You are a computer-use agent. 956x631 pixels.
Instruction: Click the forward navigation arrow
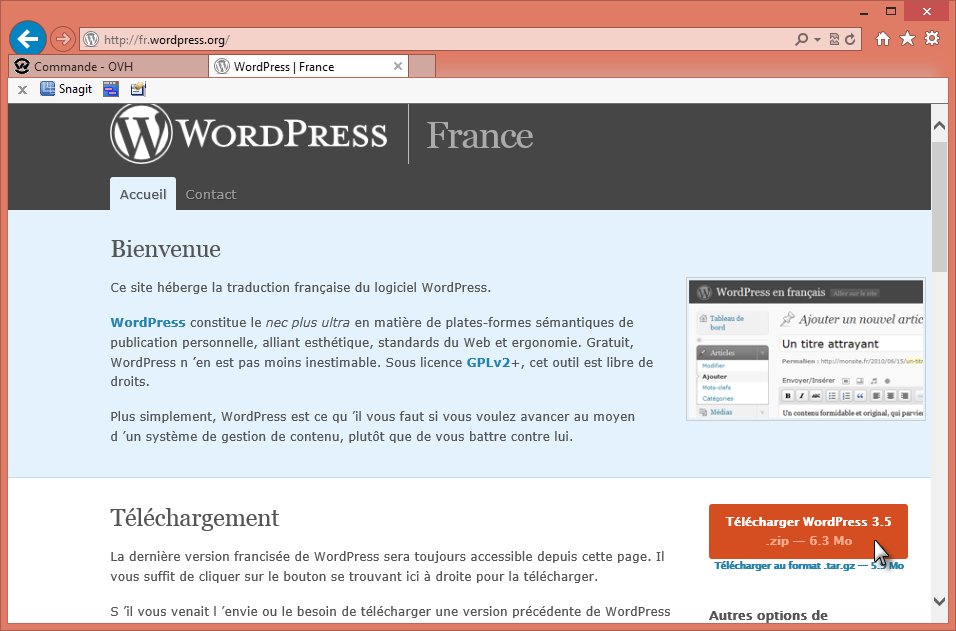pyautogui.click(x=62, y=39)
